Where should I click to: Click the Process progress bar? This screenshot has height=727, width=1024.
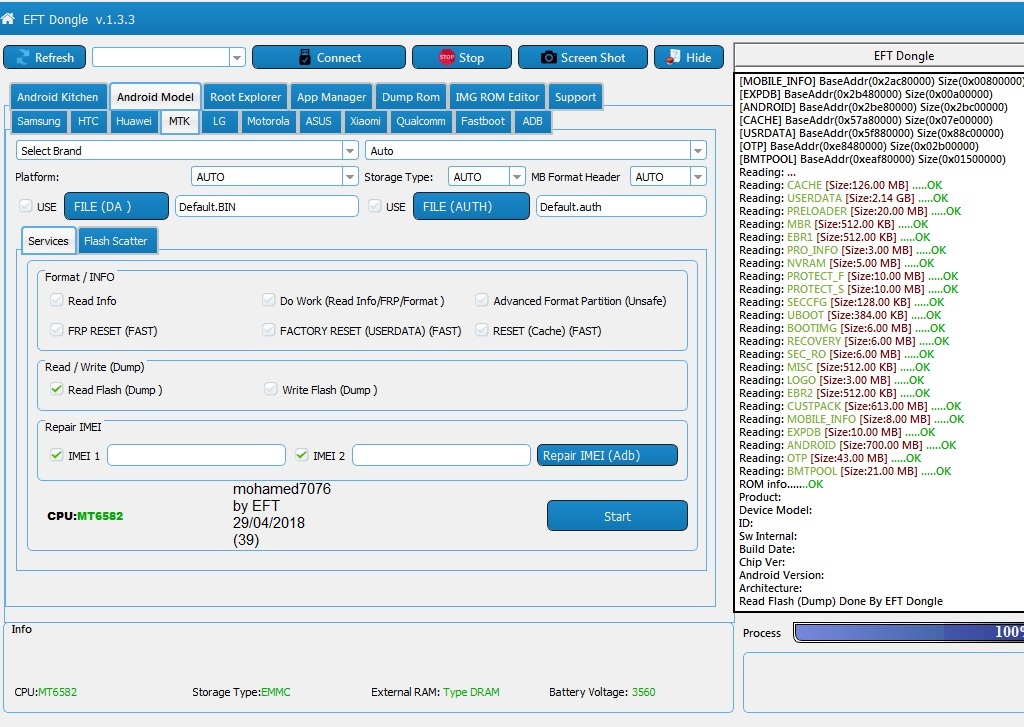(908, 632)
